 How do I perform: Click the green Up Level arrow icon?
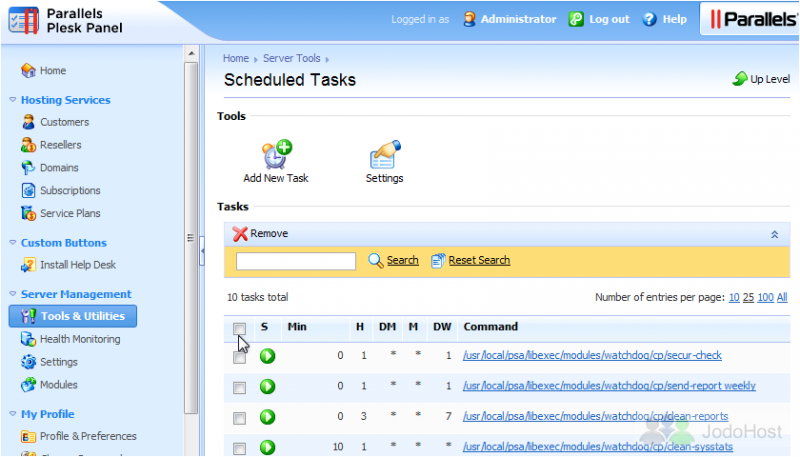(x=740, y=79)
